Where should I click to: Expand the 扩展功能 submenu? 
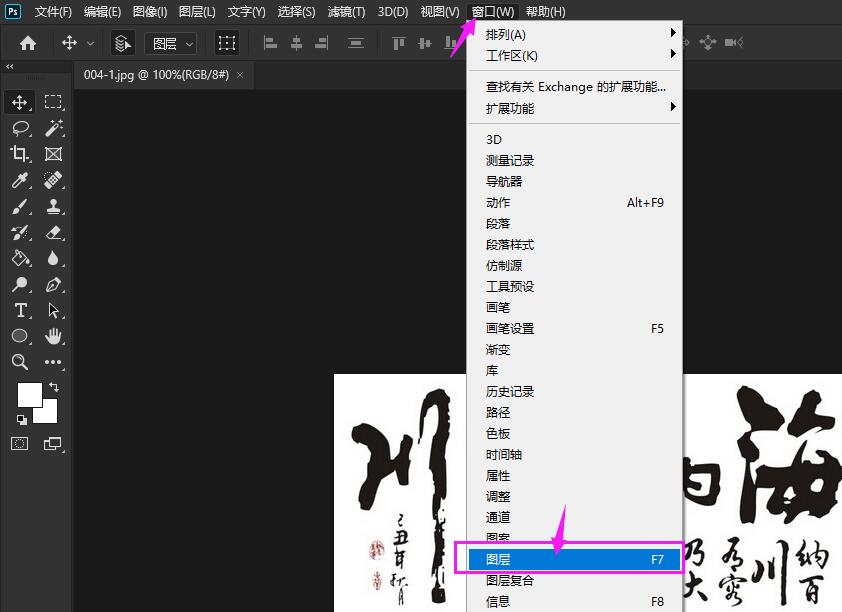tap(575, 108)
